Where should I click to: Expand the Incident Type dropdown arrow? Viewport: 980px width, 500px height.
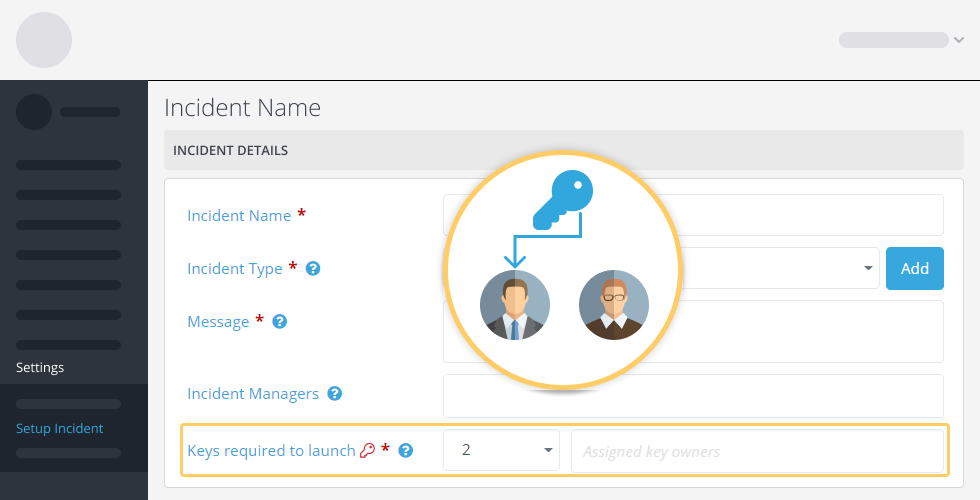(868, 268)
